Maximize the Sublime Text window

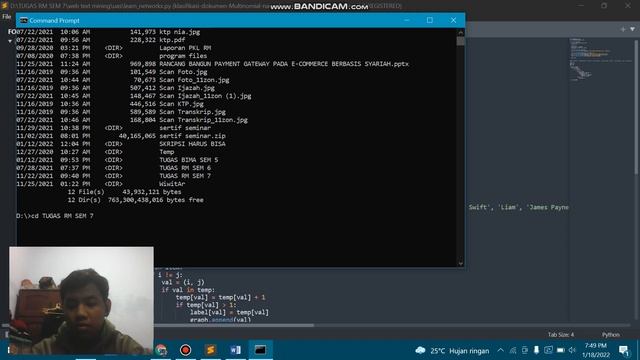click(604, 6)
